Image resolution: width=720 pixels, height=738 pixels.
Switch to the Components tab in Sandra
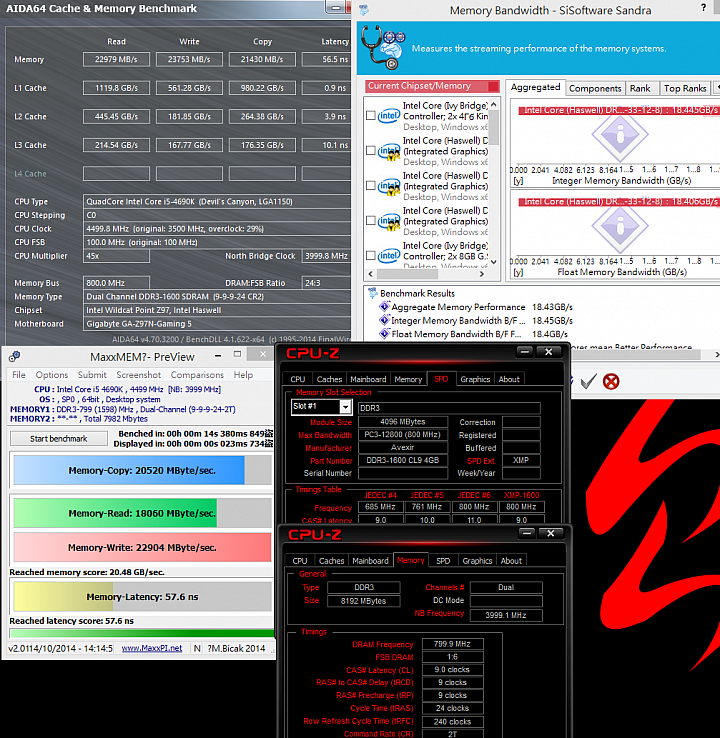coord(595,88)
